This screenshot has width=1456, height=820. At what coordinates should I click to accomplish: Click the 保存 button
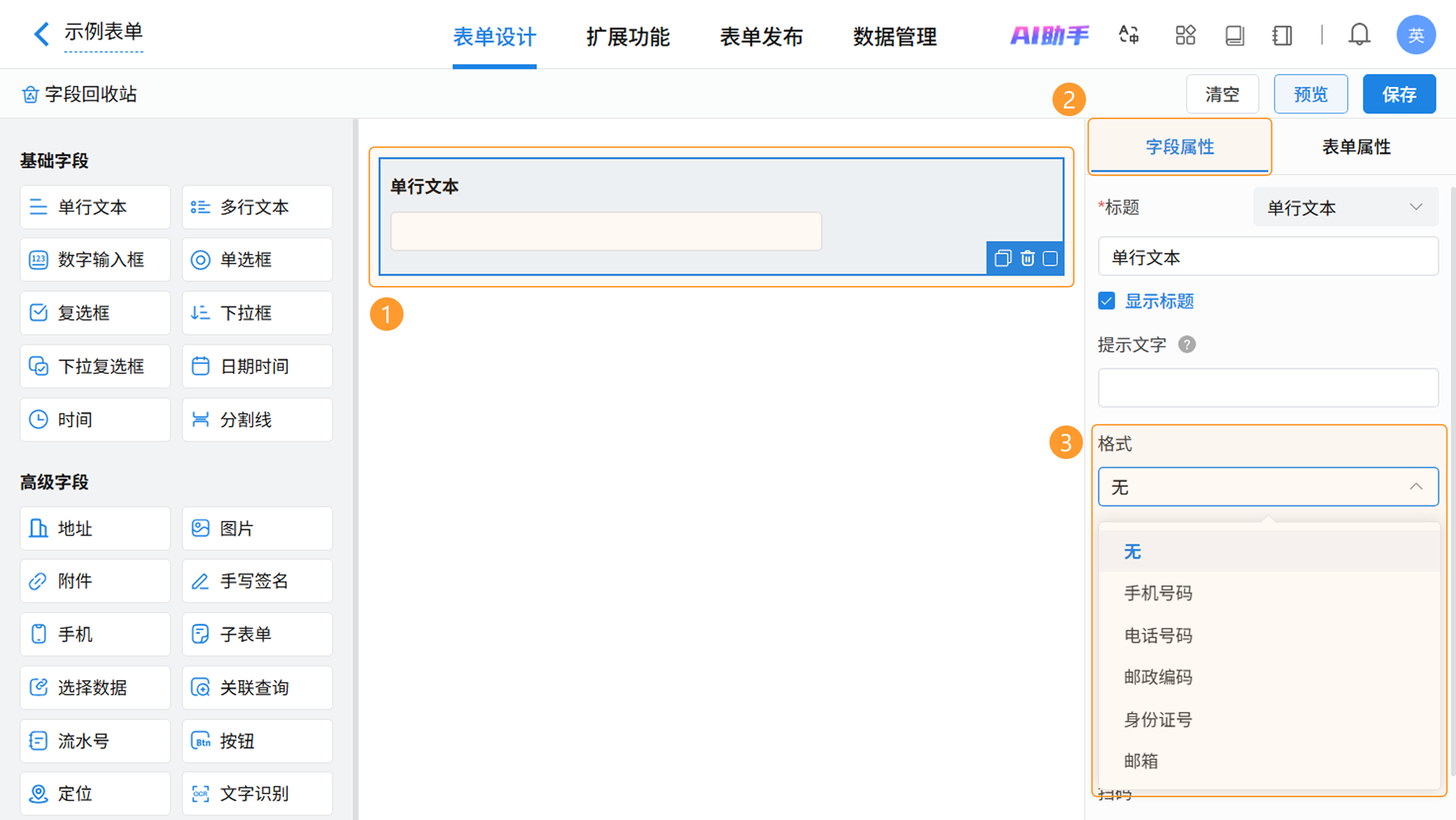click(1398, 94)
